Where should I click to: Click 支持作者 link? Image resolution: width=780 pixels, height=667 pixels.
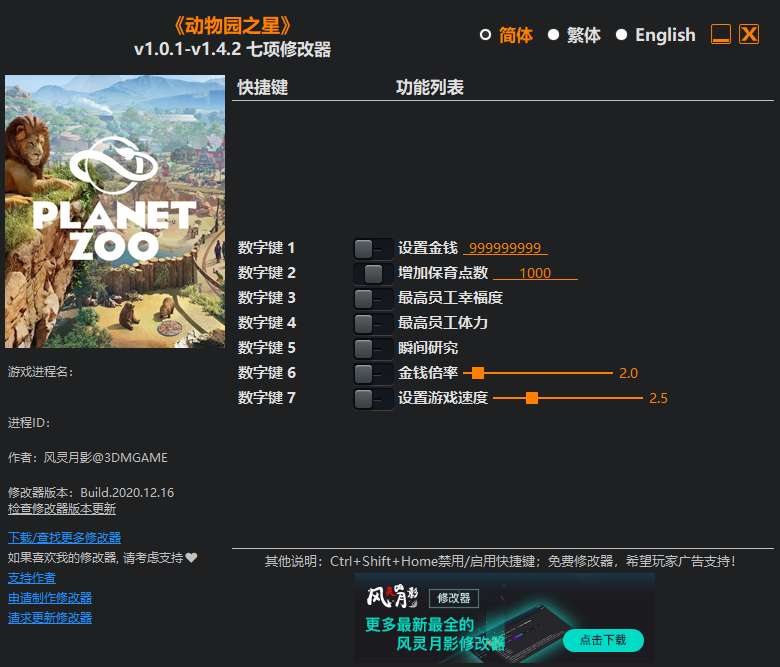[x=32, y=578]
